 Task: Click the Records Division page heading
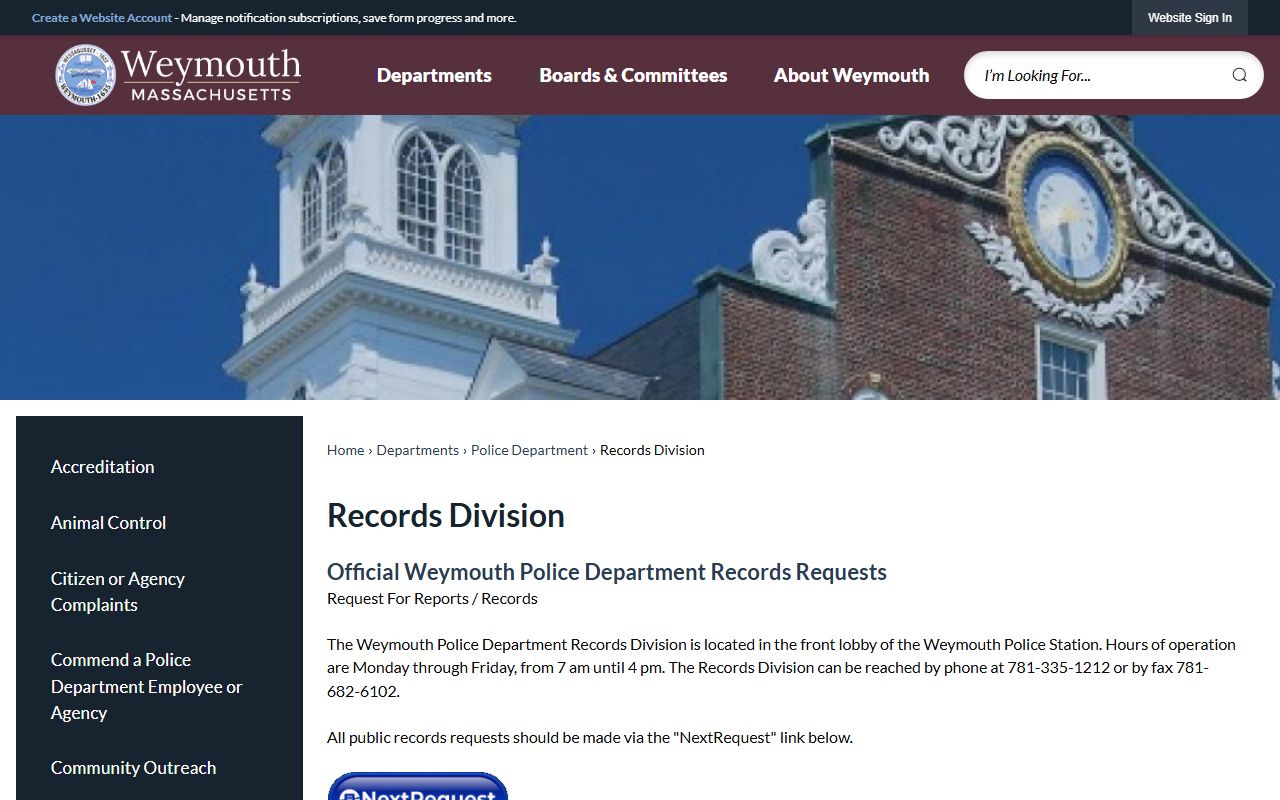pos(446,515)
